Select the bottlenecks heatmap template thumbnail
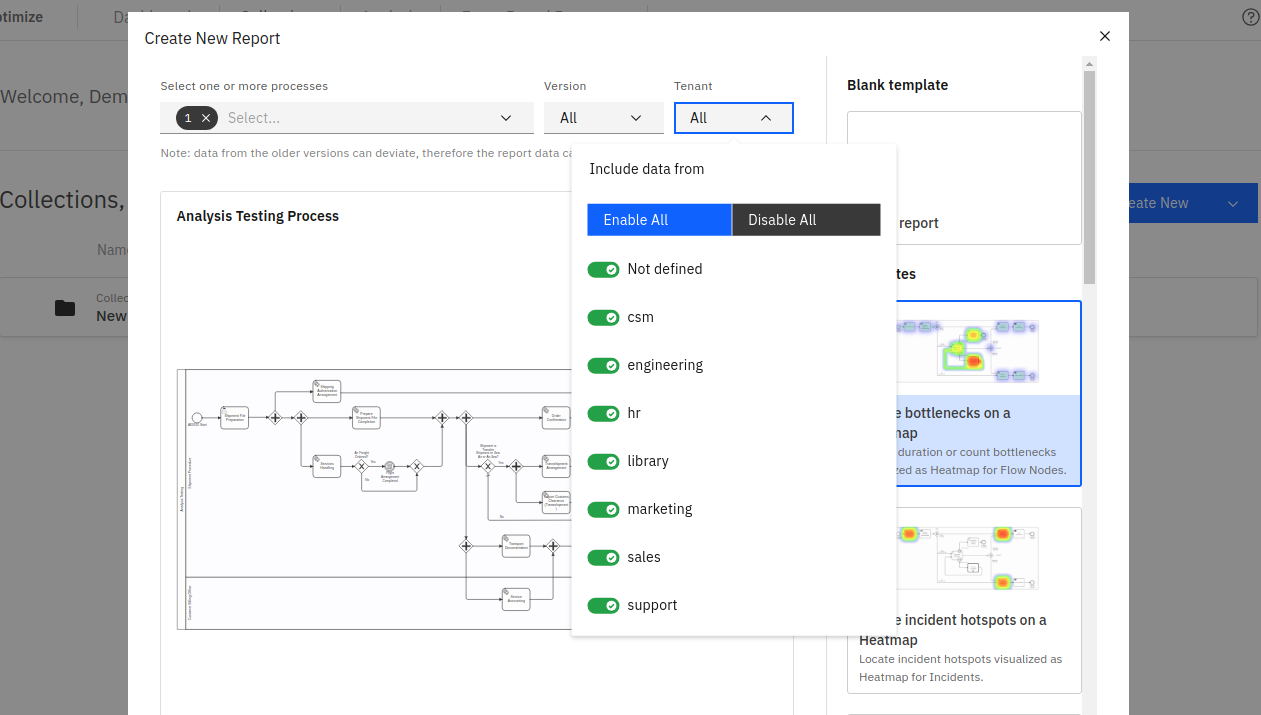Image resolution: width=1261 pixels, height=715 pixels. pyautogui.click(x=964, y=350)
